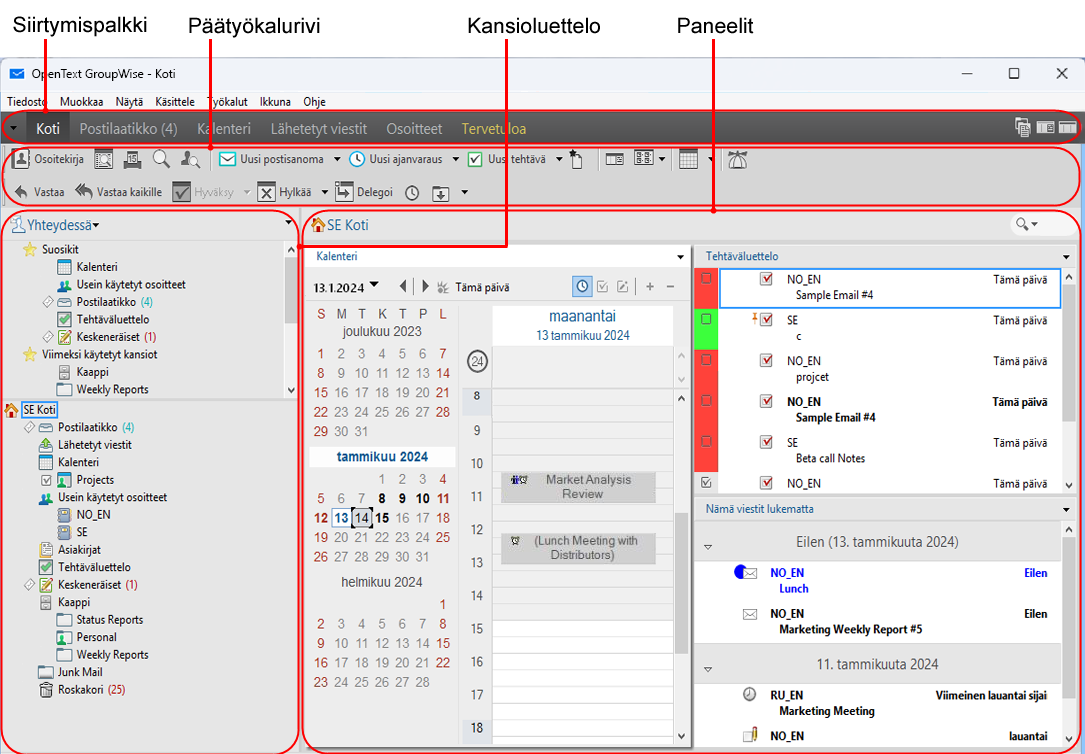The image size is (1085, 754).
Task: Create a new task with Uusi tehtävä
Action: click(x=506, y=159)
